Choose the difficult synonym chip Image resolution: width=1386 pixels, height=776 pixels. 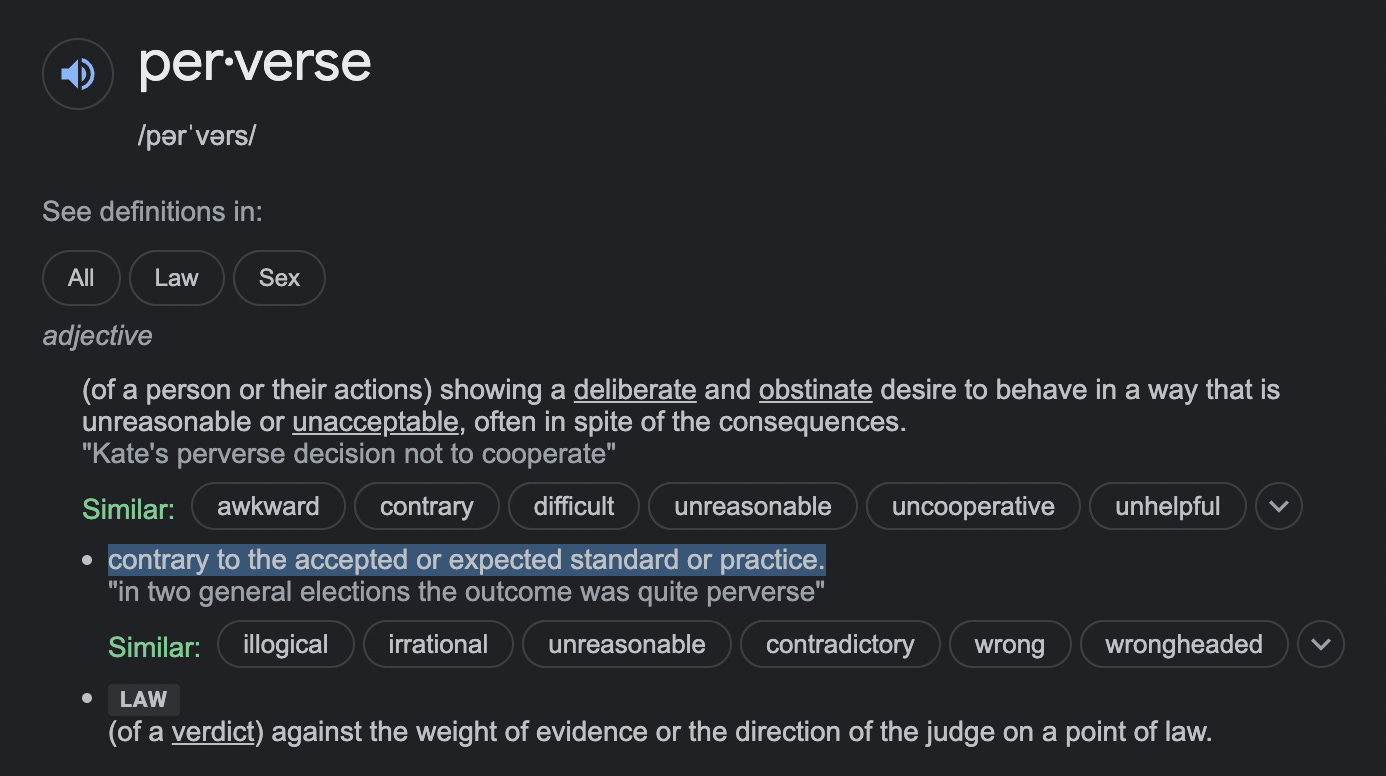coord(574,506)
